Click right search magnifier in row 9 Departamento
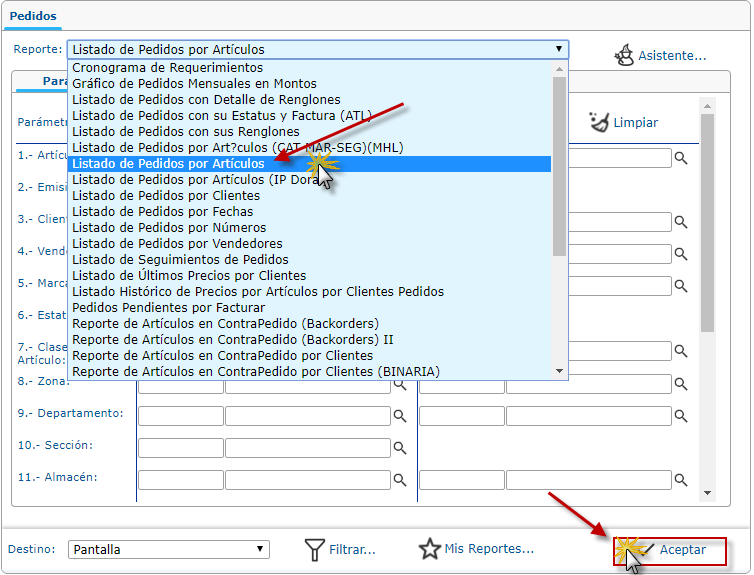The height and width of the screenshot is (575, 754). click(x=680, y=416)
